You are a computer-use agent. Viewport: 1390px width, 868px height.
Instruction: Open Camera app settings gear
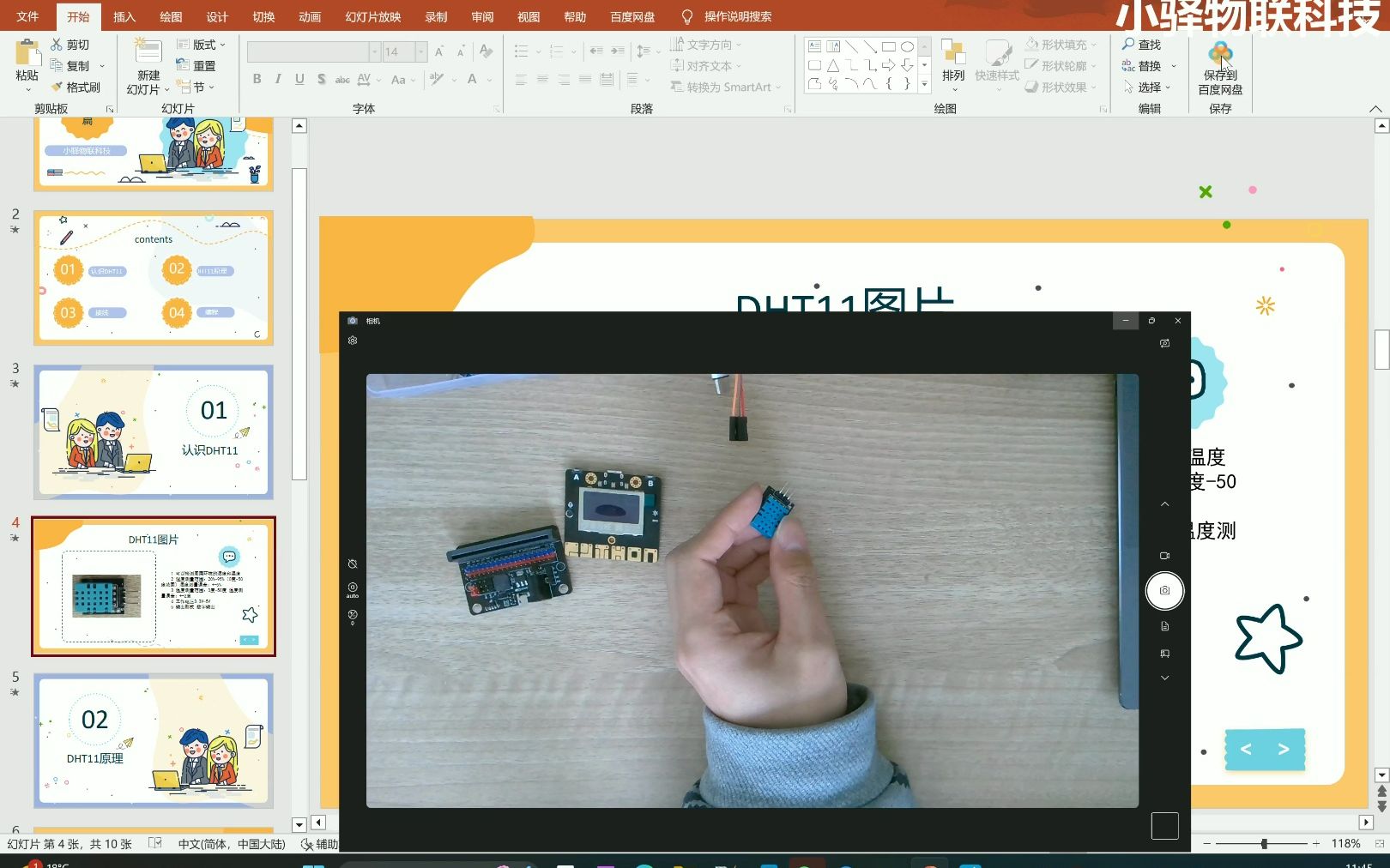[x=353, y=341]
